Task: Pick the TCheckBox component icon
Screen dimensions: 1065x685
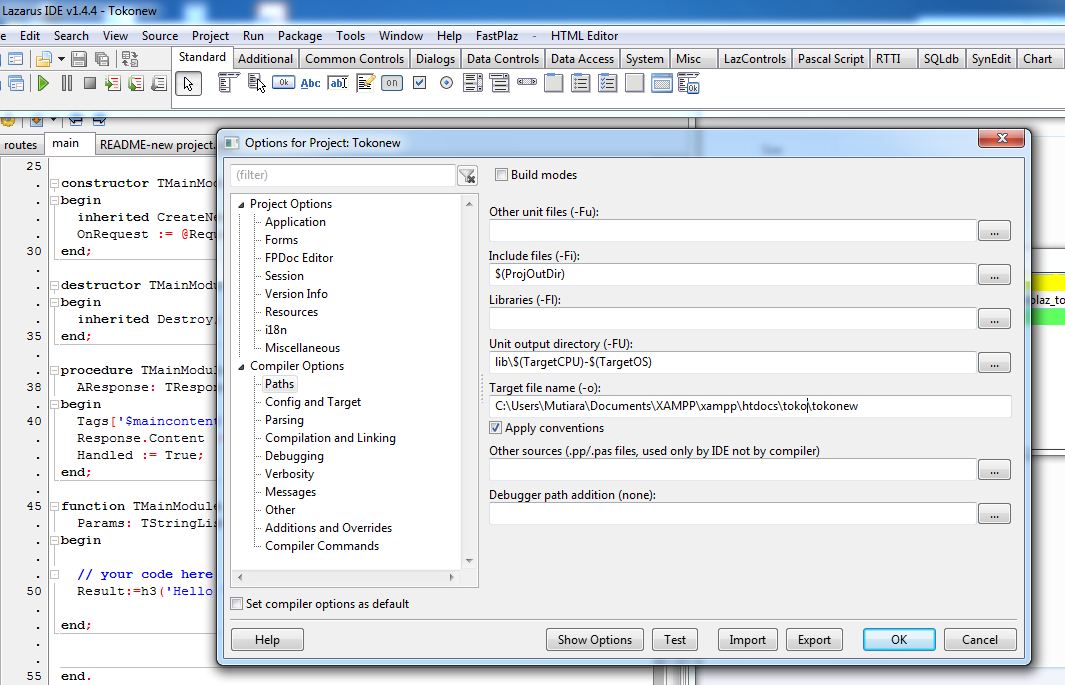Action: click(419, 83)
